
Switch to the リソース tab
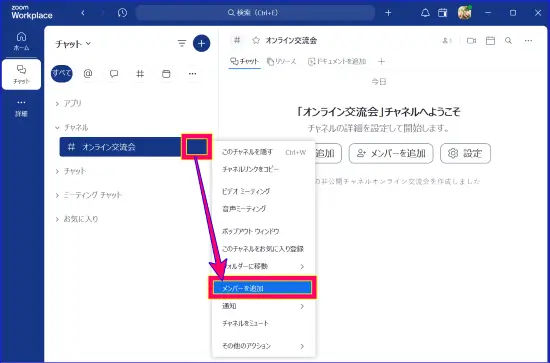[x=282, y=62]
